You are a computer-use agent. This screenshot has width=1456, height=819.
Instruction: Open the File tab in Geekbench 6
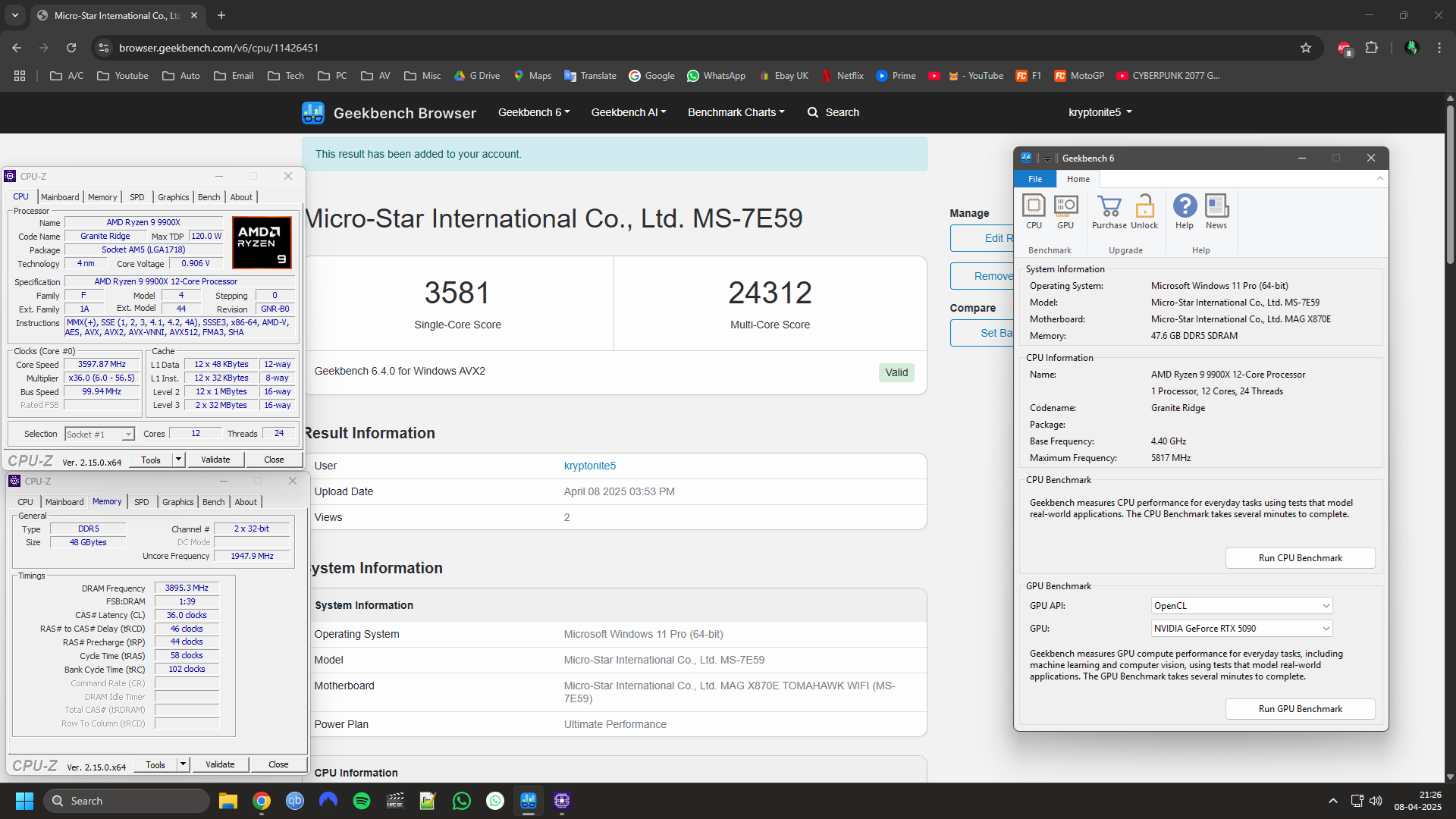pos(1035,179)
